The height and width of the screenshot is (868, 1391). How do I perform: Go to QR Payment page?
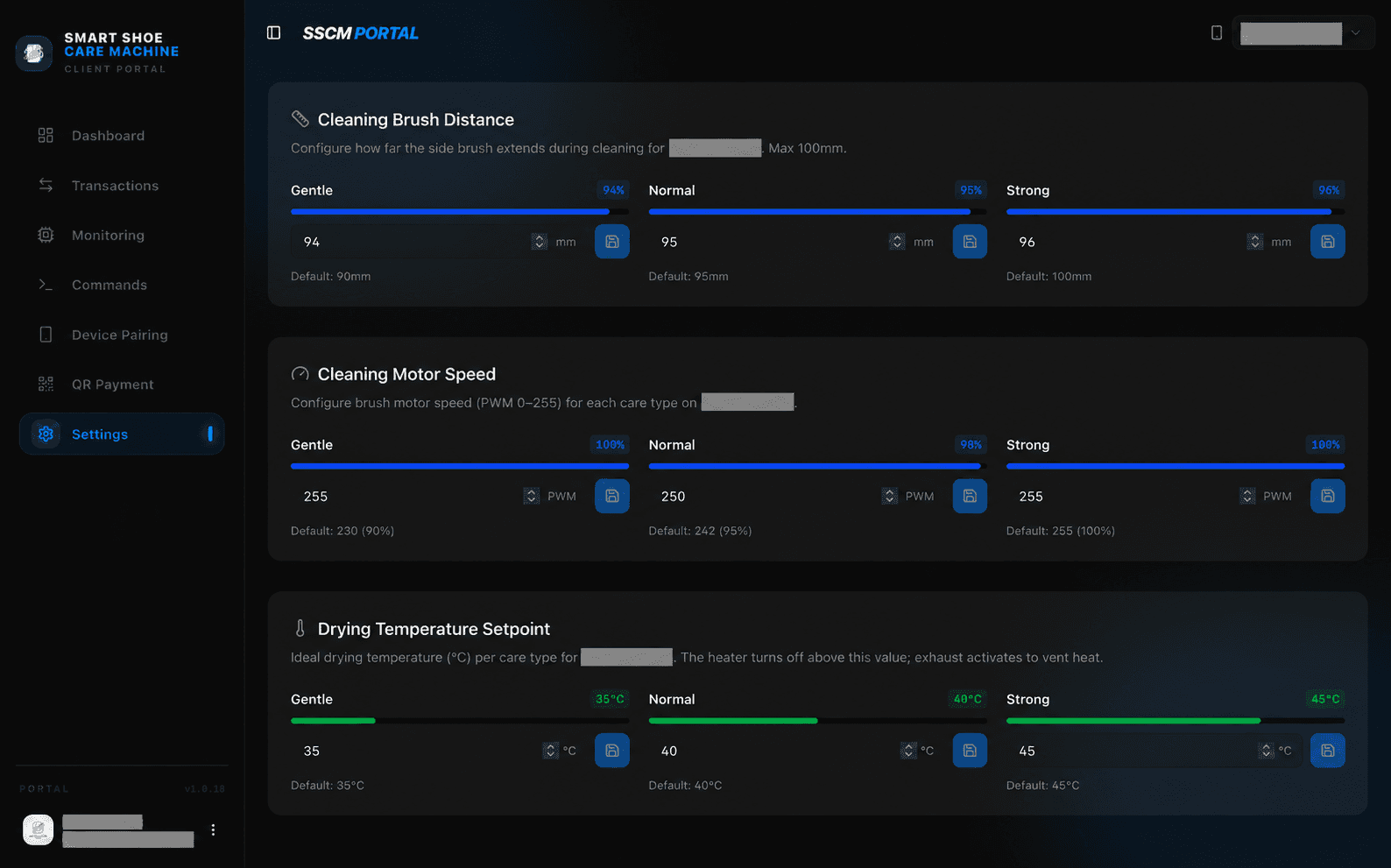(x=122, y=385)
